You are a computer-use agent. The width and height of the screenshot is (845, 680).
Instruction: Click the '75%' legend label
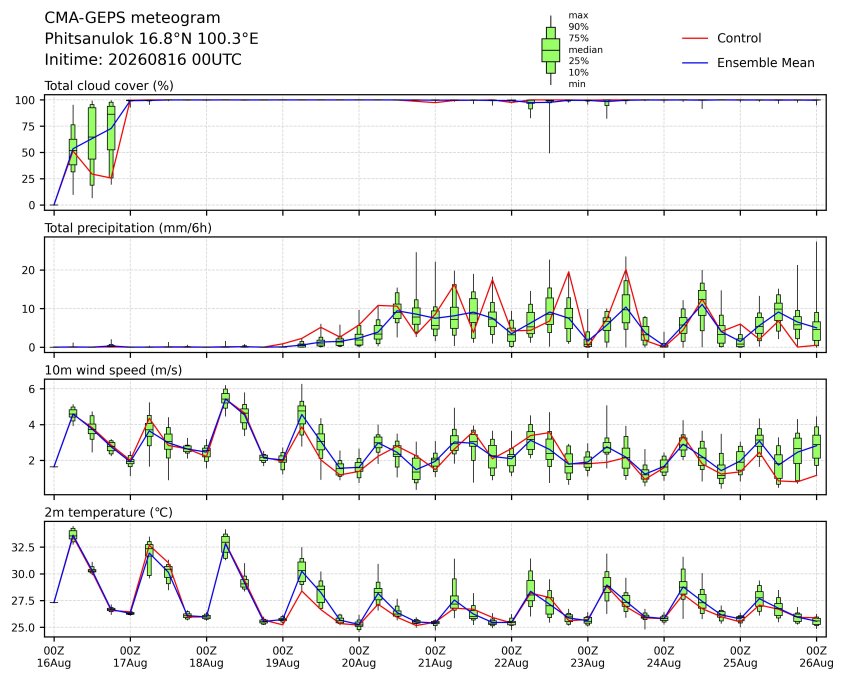[578, 38]
